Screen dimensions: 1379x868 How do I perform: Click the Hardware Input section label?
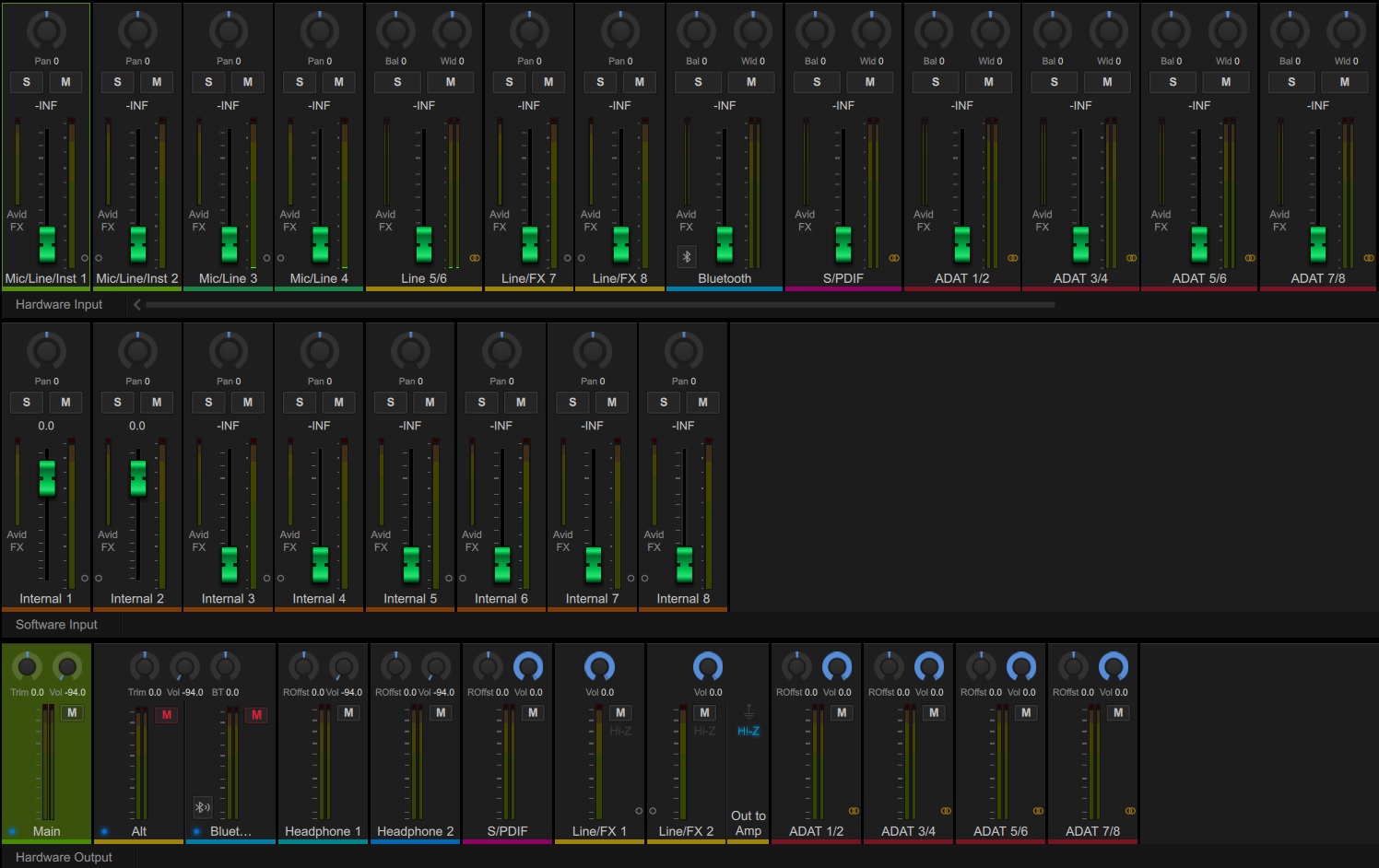(58, 304)
